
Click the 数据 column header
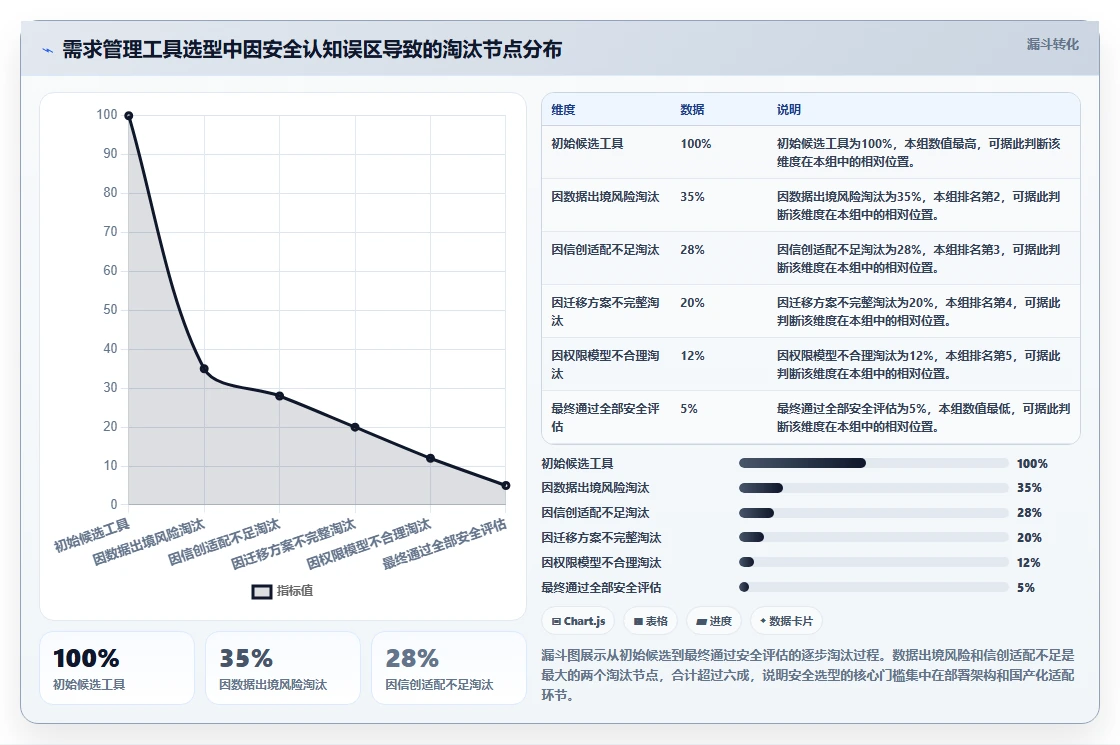pos(692,109)
